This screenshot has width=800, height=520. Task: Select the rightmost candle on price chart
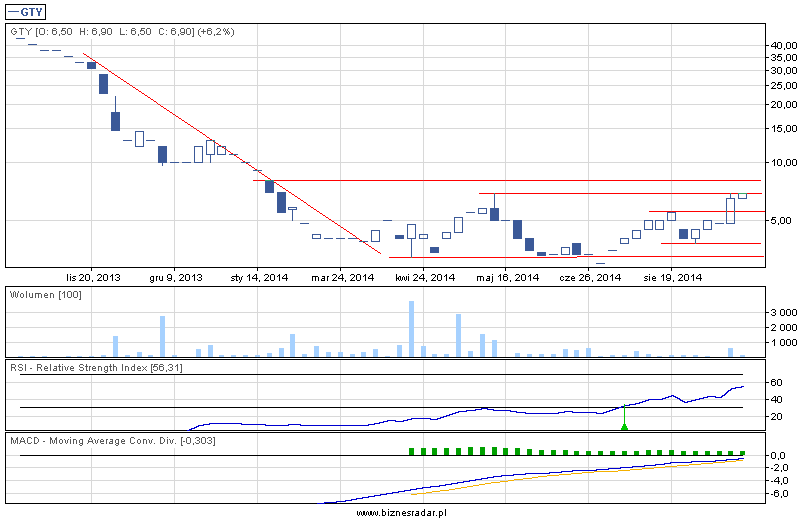743,195
